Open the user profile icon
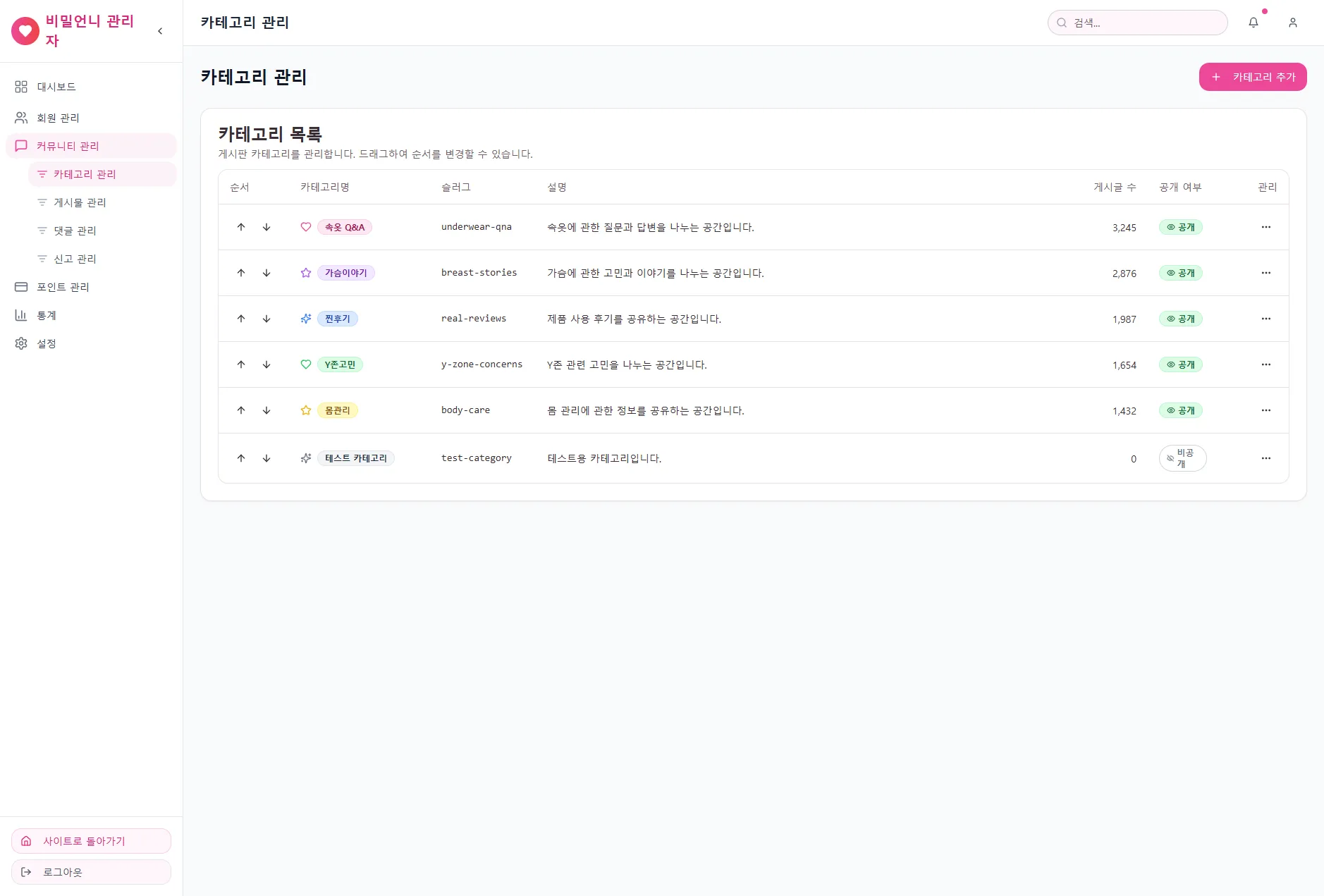The width and height of the screenshot is (1324, 896). (x=1293, y=23)
